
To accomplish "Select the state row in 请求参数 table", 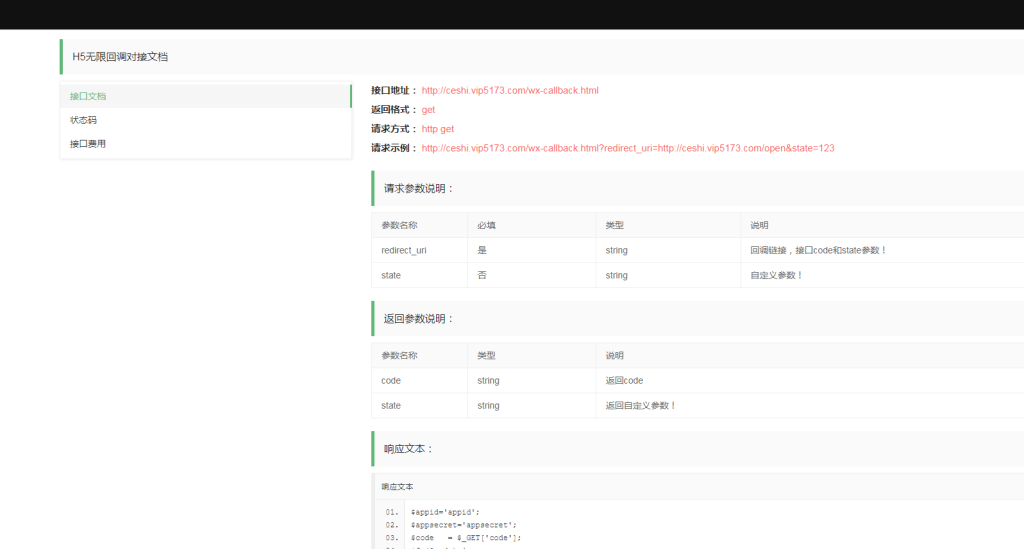I will (x=391, y=275).
